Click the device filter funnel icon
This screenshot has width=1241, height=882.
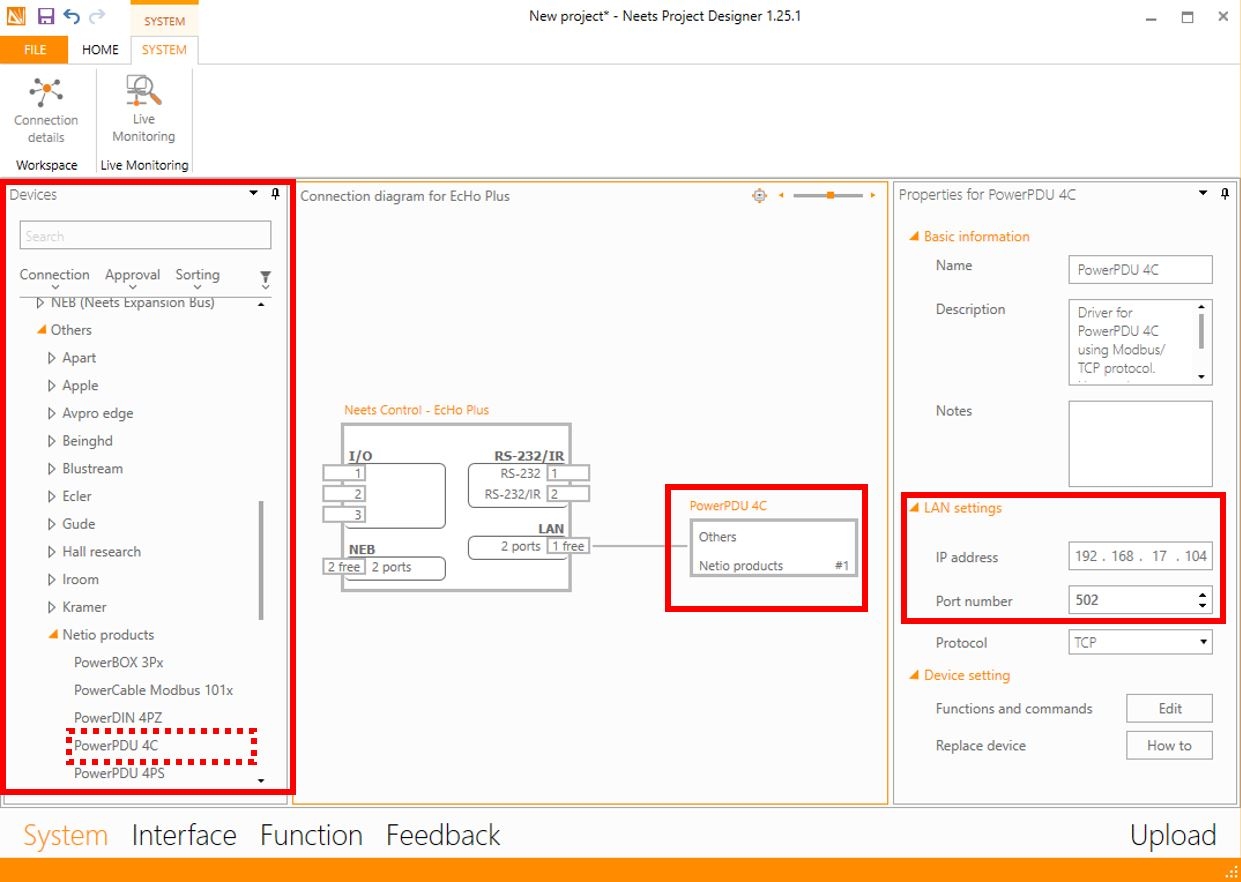click(265, 278)
